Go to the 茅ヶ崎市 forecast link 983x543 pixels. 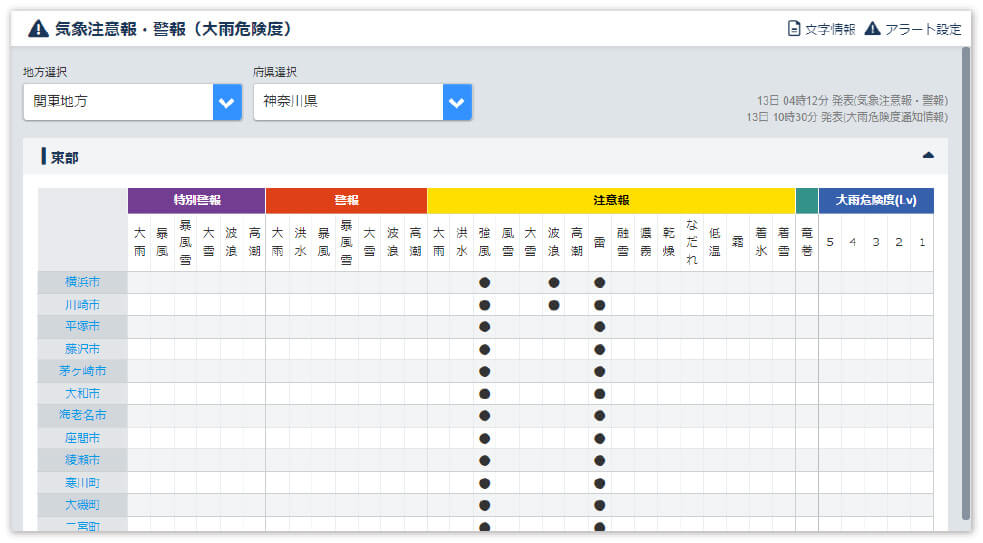[82, 371]
